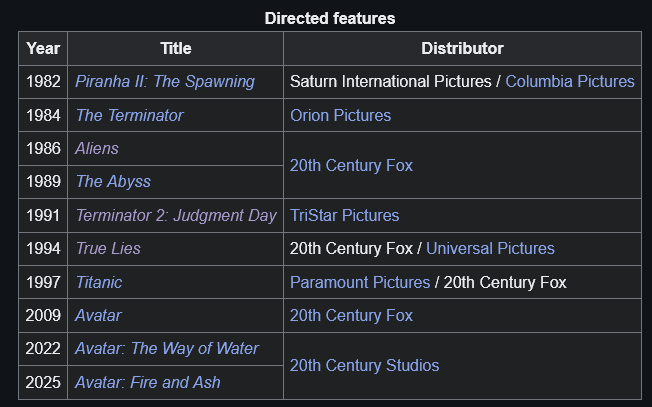
Task: Click the 20th Century Fox link beside Aliens
Action: point(351,165)
